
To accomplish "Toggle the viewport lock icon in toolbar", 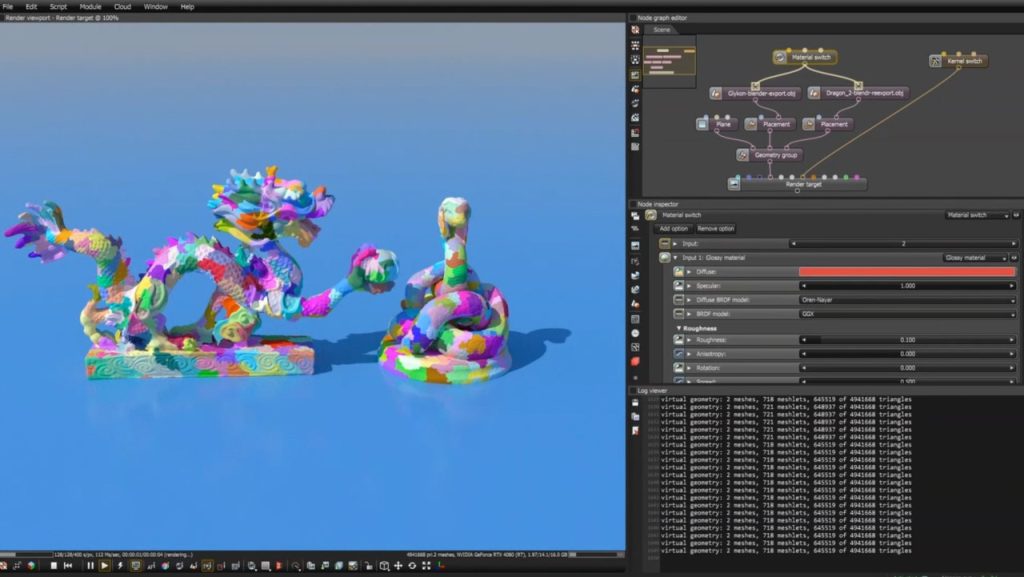I will [369, 566].
